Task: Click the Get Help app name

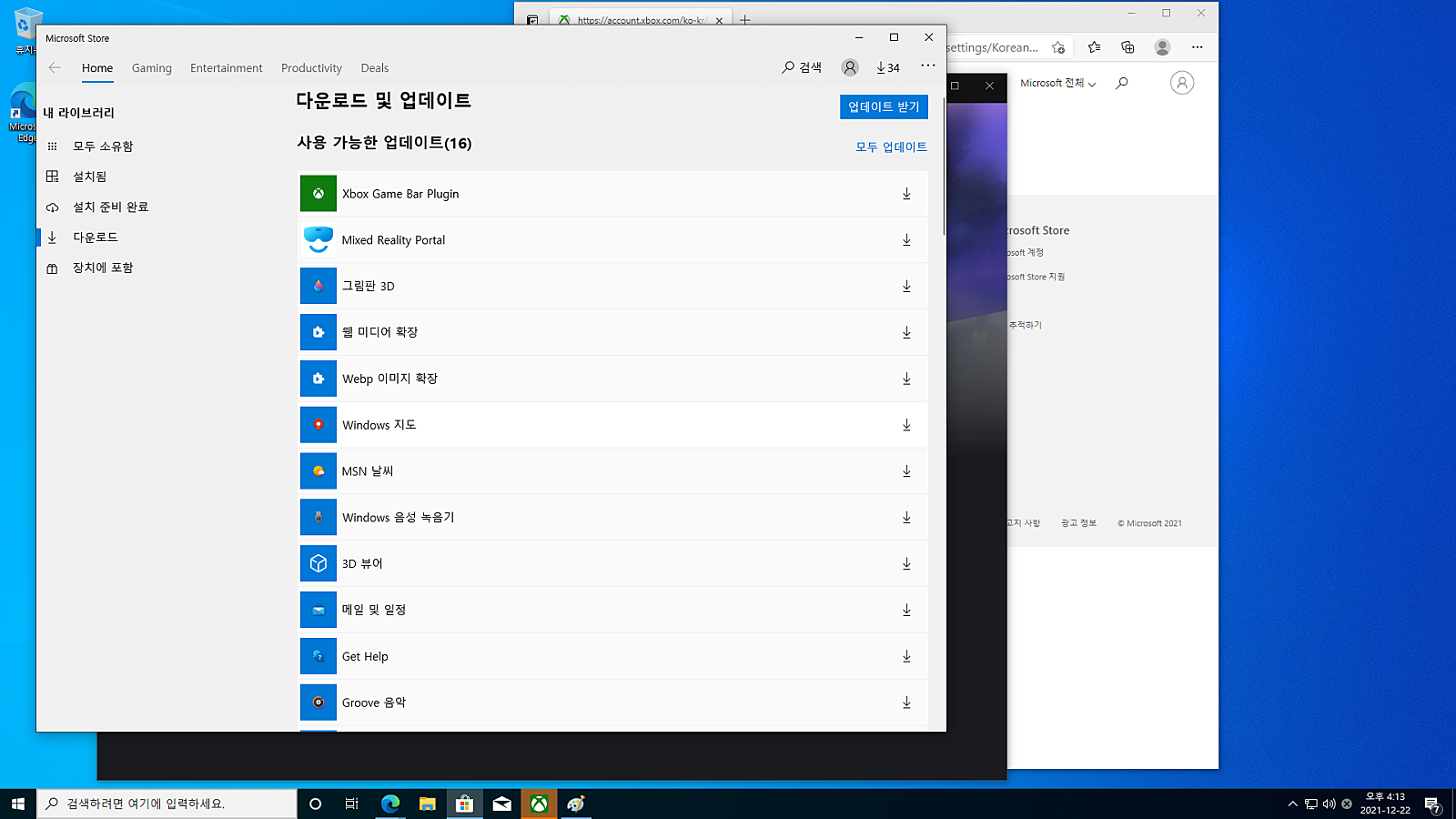Action: (x=365, y=656)
